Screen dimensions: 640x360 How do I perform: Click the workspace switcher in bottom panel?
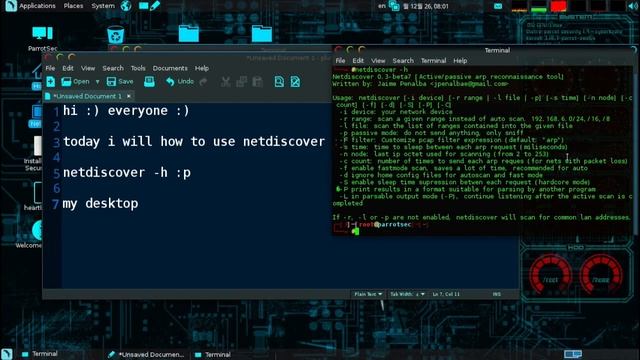coord(573,354)
